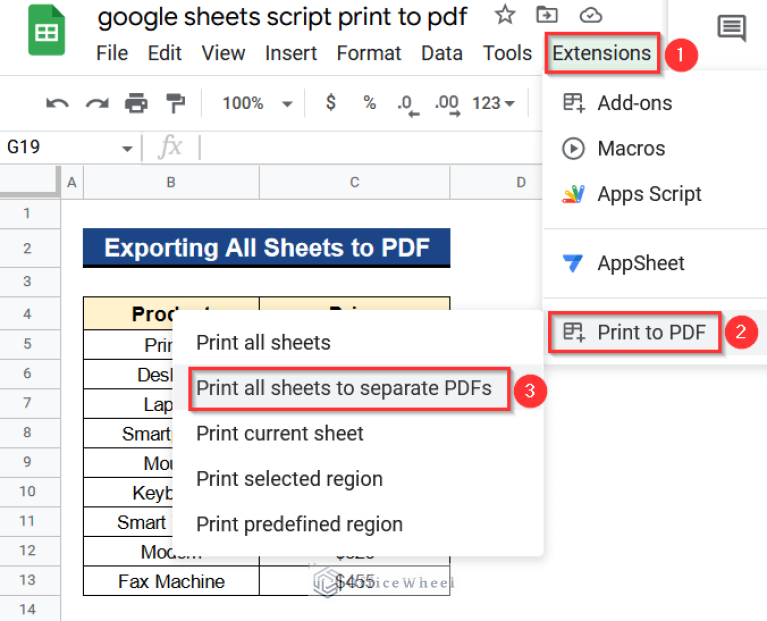Click the Exporting All Sheets to PDF cell

pos(267,247)
